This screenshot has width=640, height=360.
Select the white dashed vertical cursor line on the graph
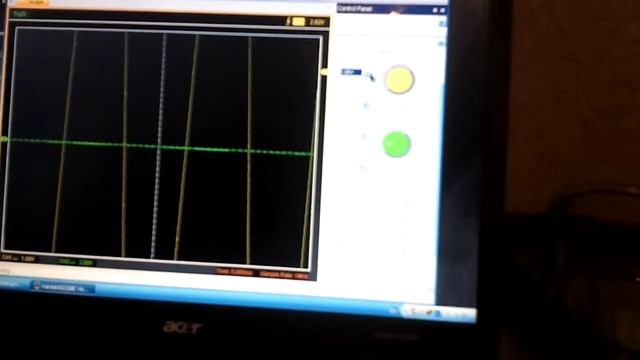click(159, 146)
